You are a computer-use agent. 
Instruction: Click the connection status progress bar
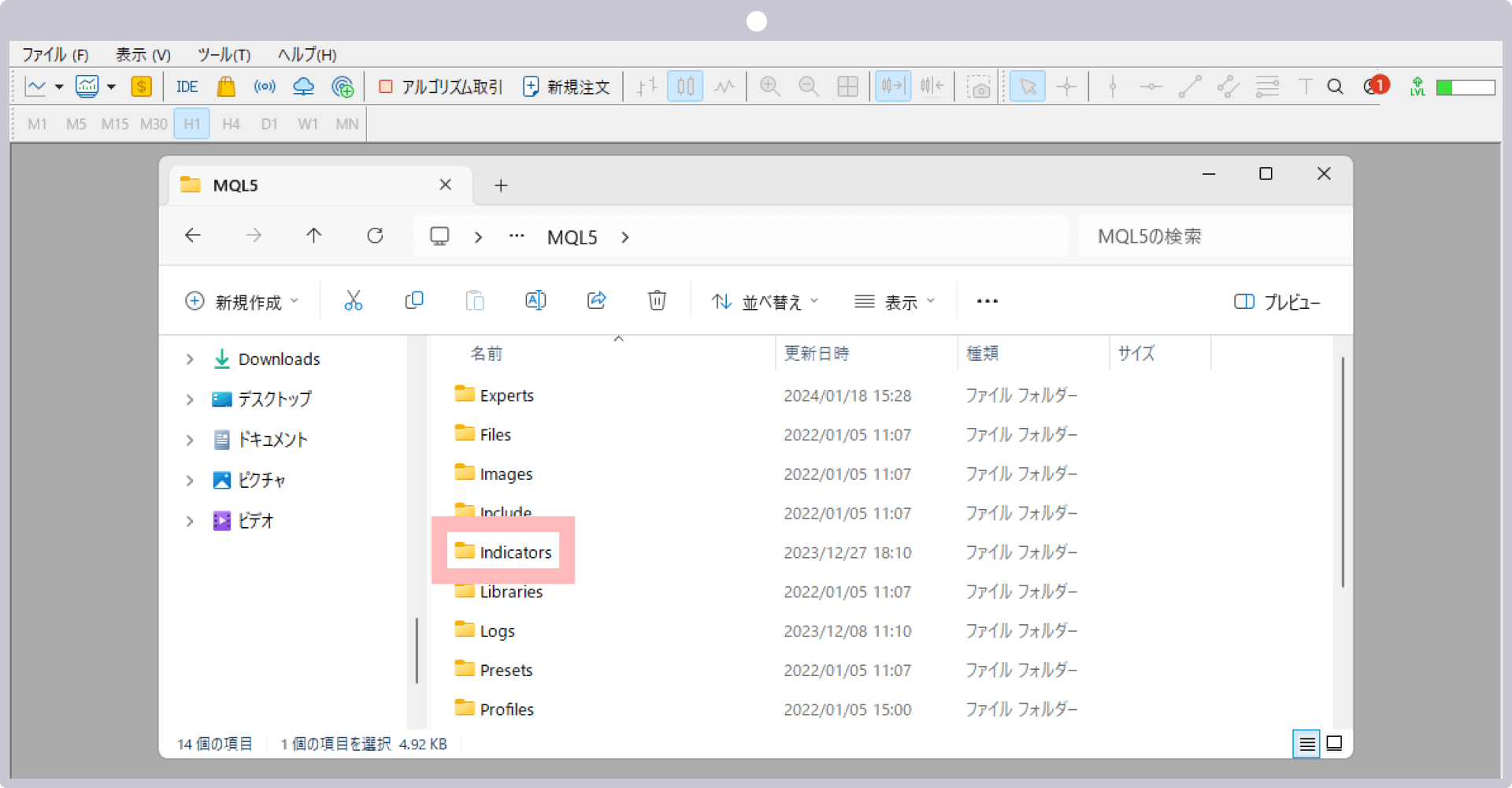(1466, 87)
